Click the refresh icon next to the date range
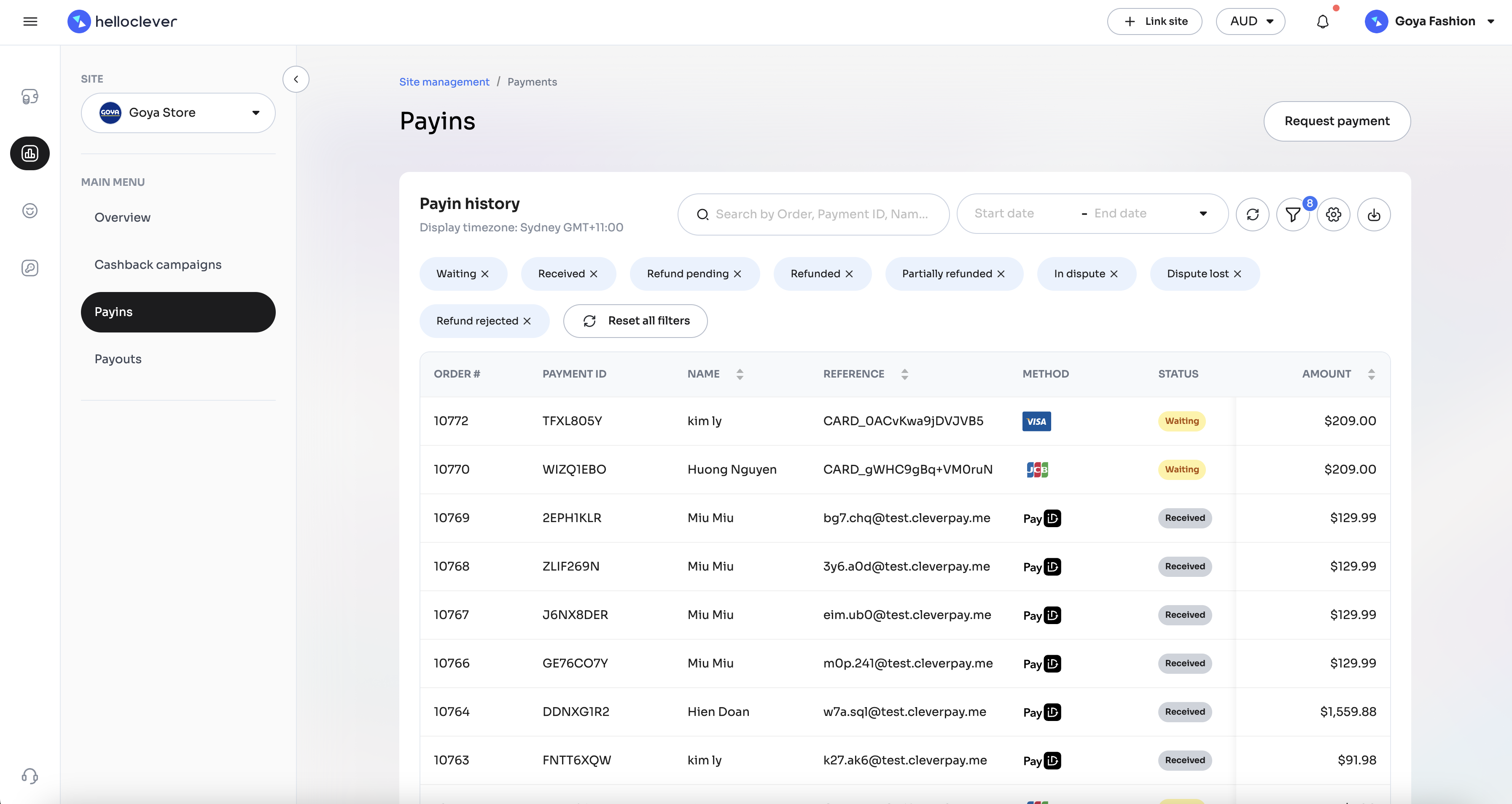The image size is (1512, 804). tap(1252, 214)
